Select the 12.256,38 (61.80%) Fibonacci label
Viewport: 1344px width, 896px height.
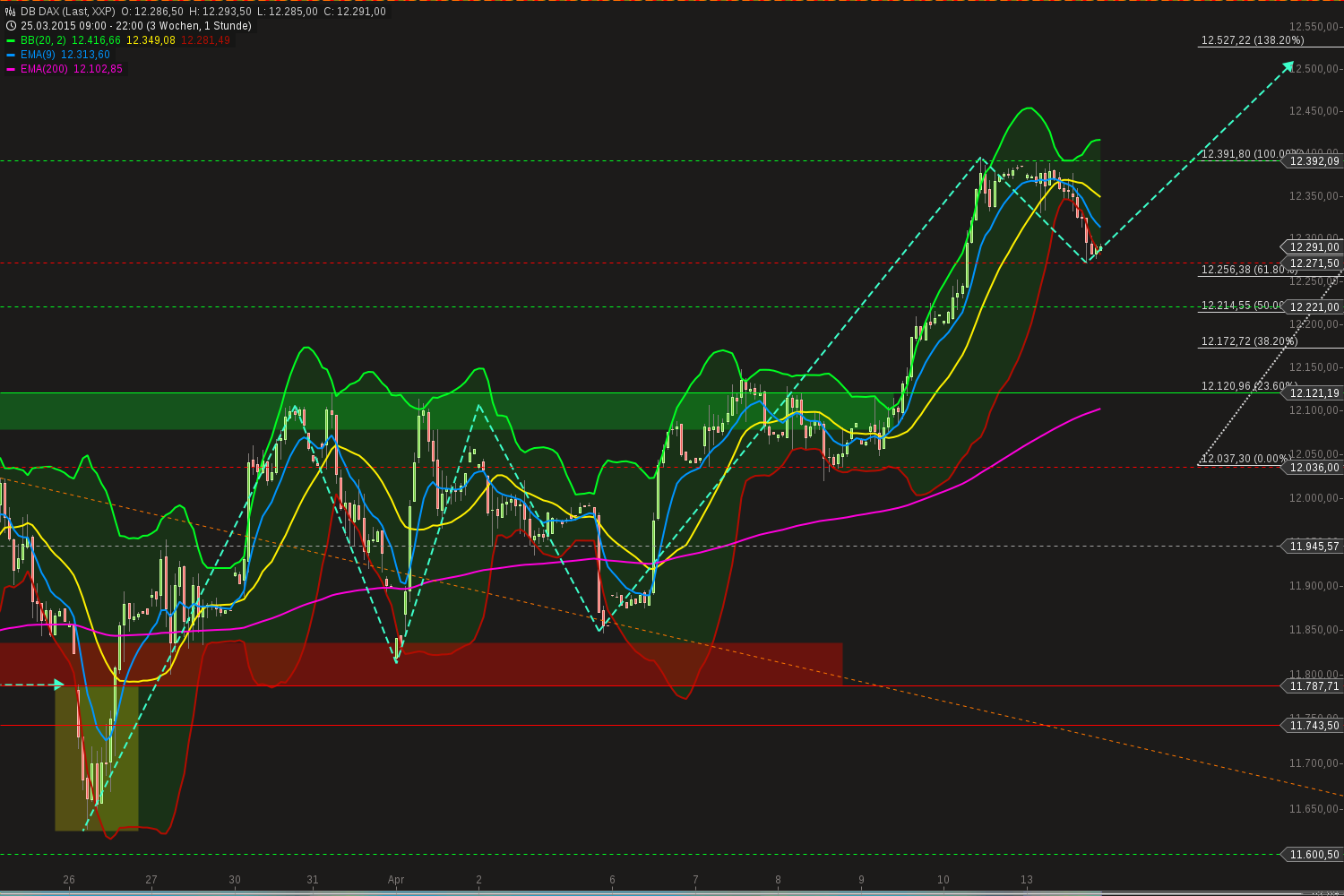pos(1249,269)
